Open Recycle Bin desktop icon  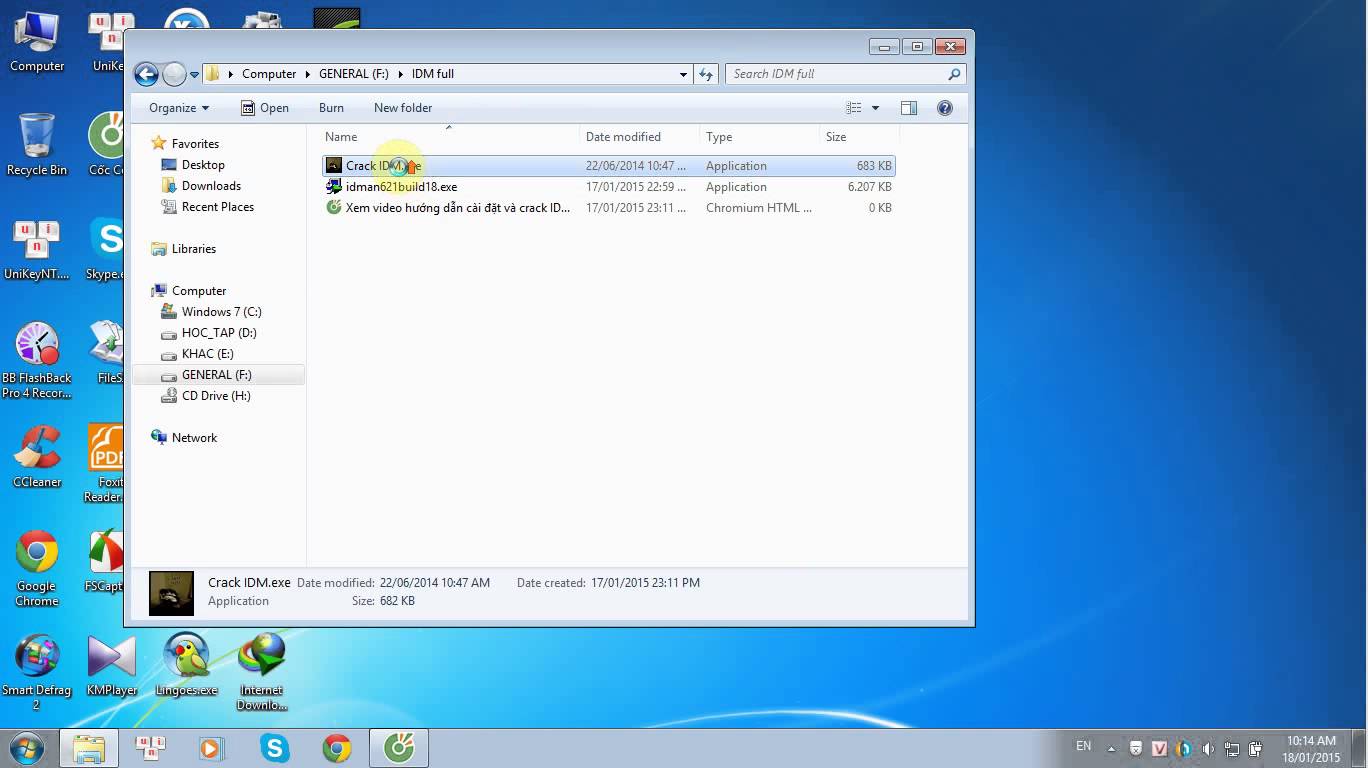click(x=37, y=145)
